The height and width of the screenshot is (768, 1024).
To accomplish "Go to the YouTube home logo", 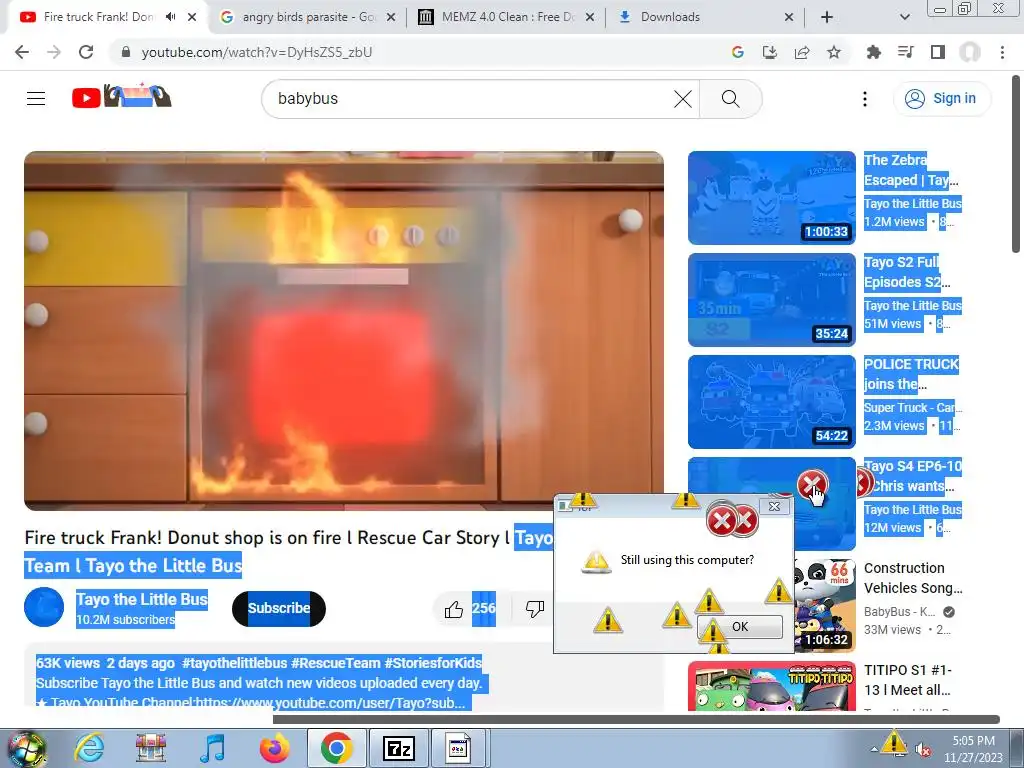I will 121,97.
